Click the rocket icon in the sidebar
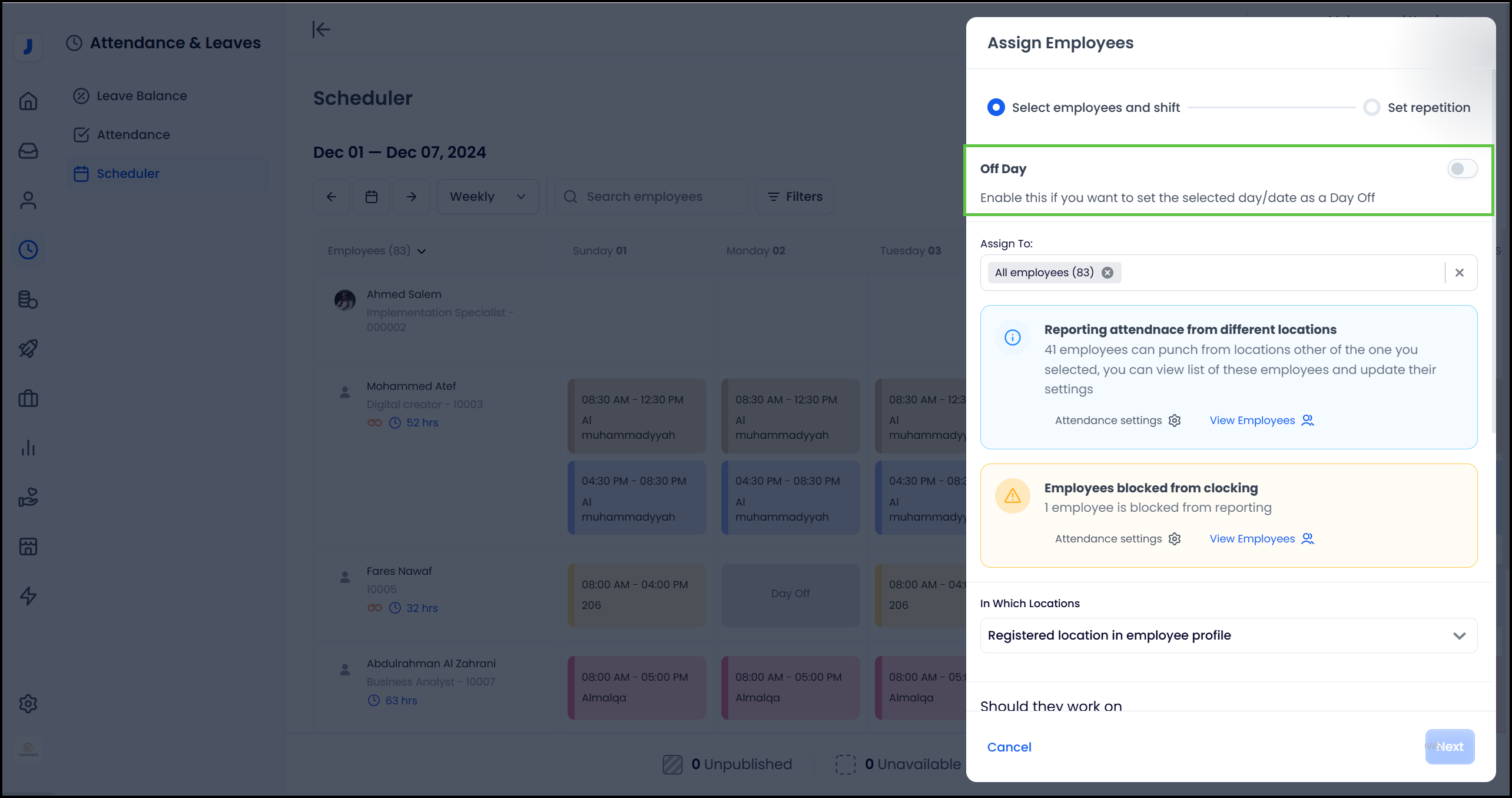This screenshot has height=798, width=1512. [28, 349]
